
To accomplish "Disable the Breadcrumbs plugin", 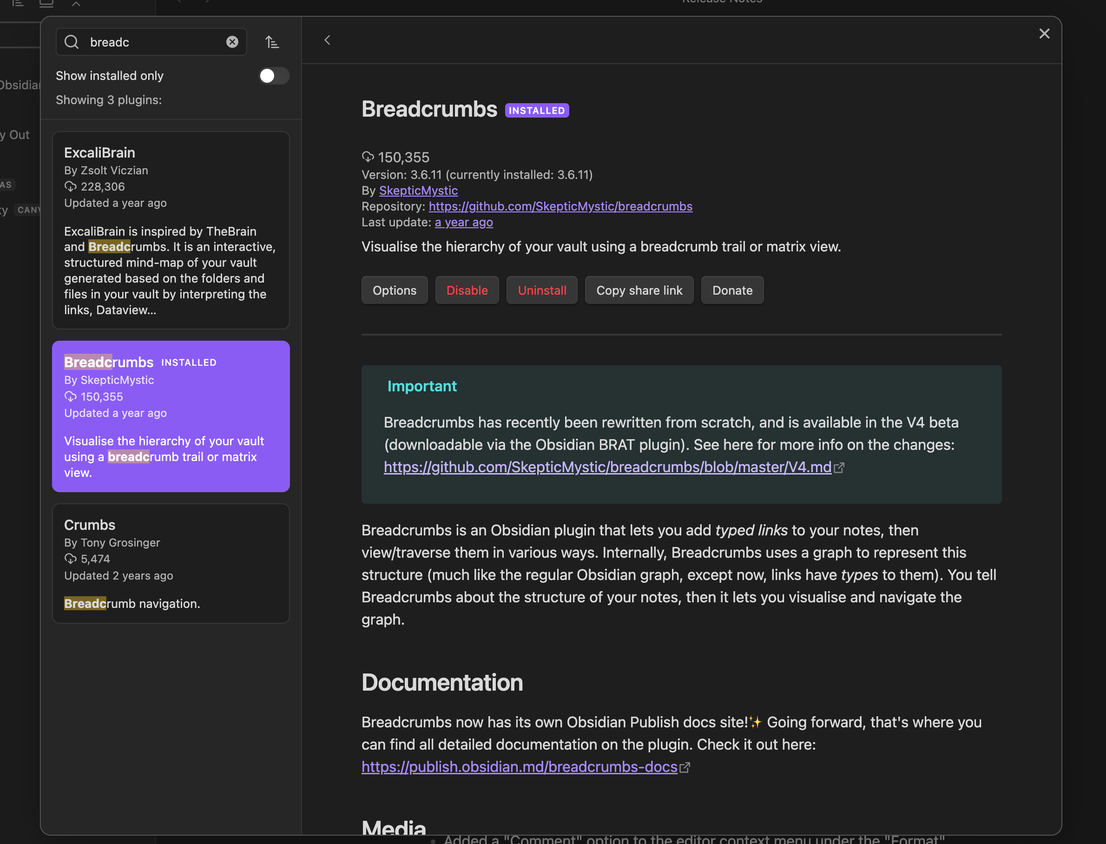I will click(x=467, y=290).
